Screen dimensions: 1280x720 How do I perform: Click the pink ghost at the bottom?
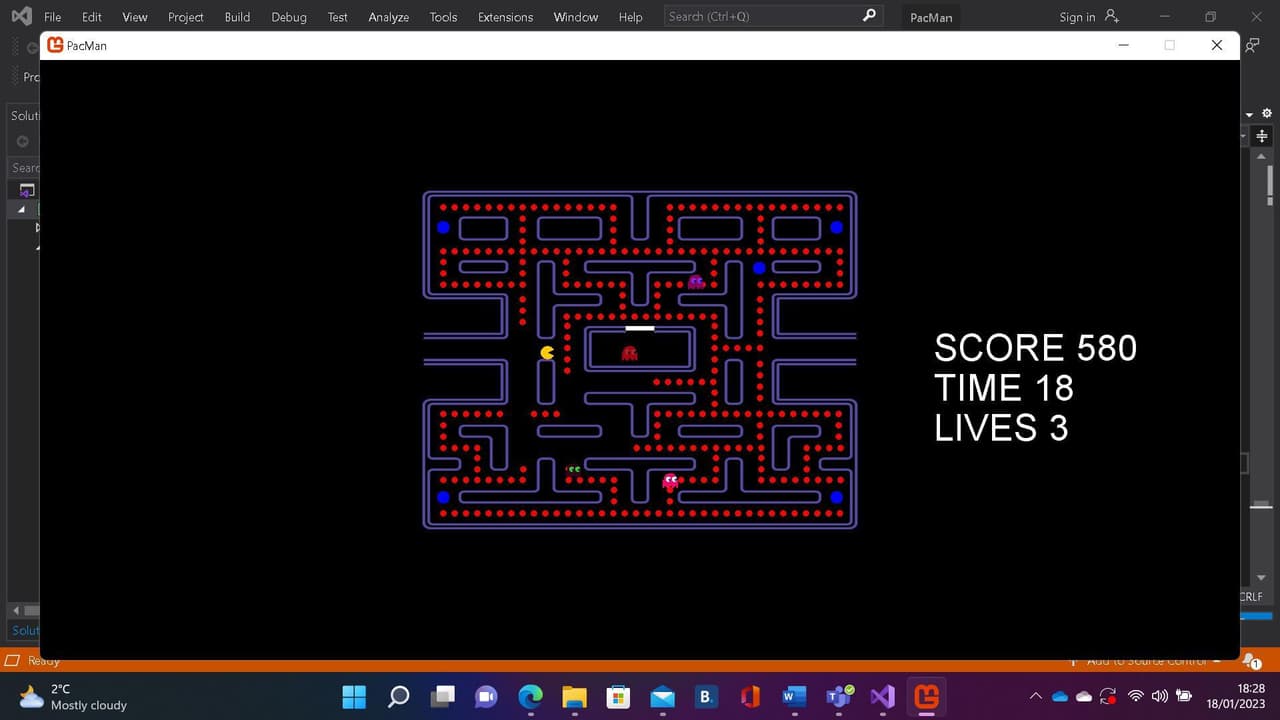[670, 481]
